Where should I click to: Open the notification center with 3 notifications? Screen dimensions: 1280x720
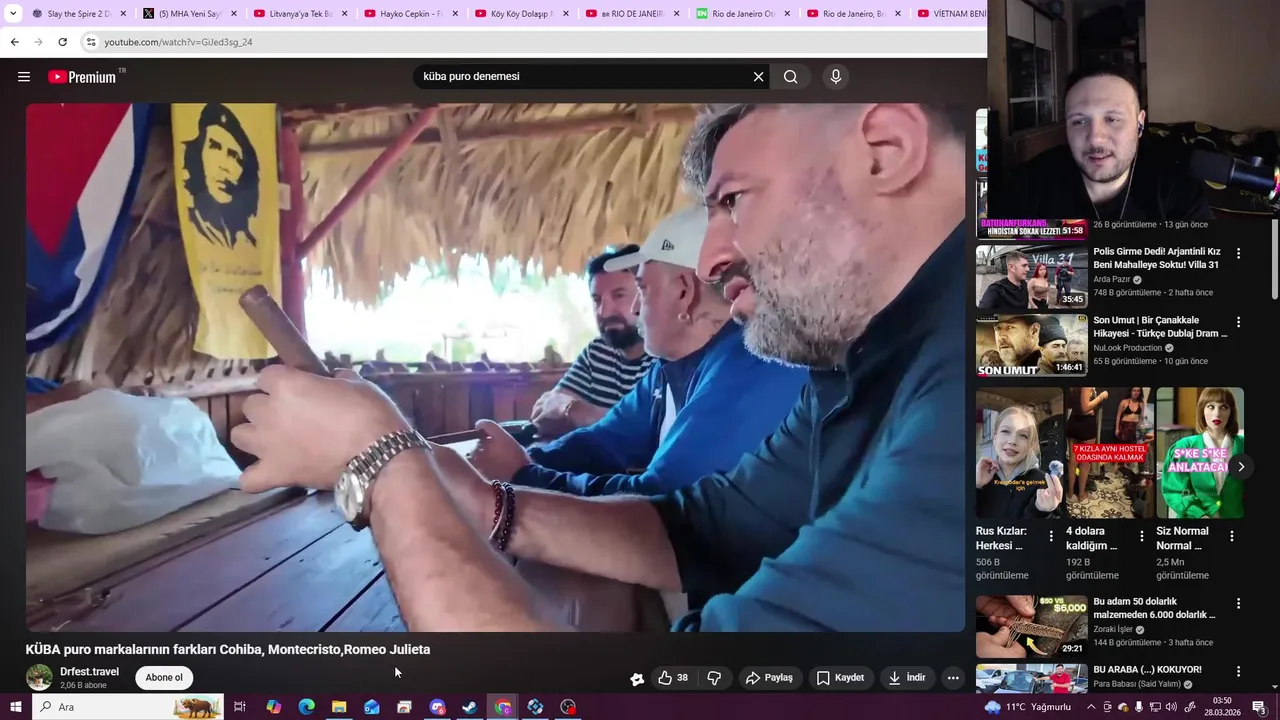point(1260,707)
